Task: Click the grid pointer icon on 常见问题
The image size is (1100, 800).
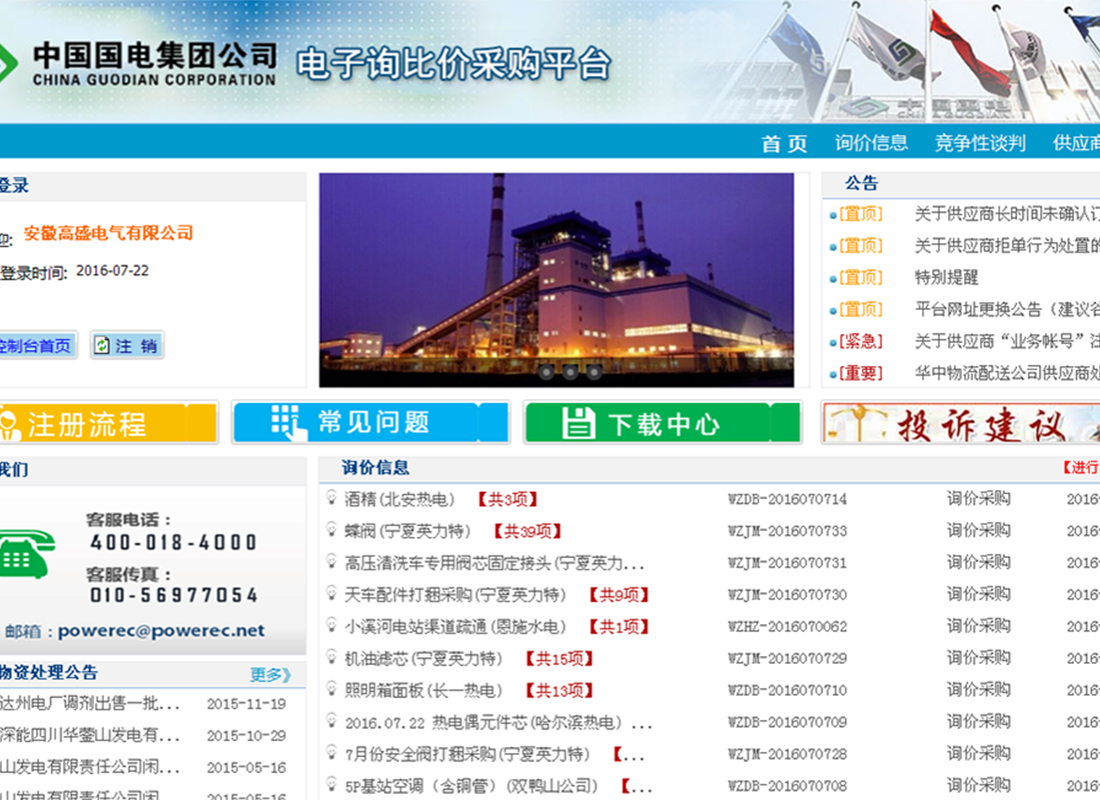Action: 289,422
